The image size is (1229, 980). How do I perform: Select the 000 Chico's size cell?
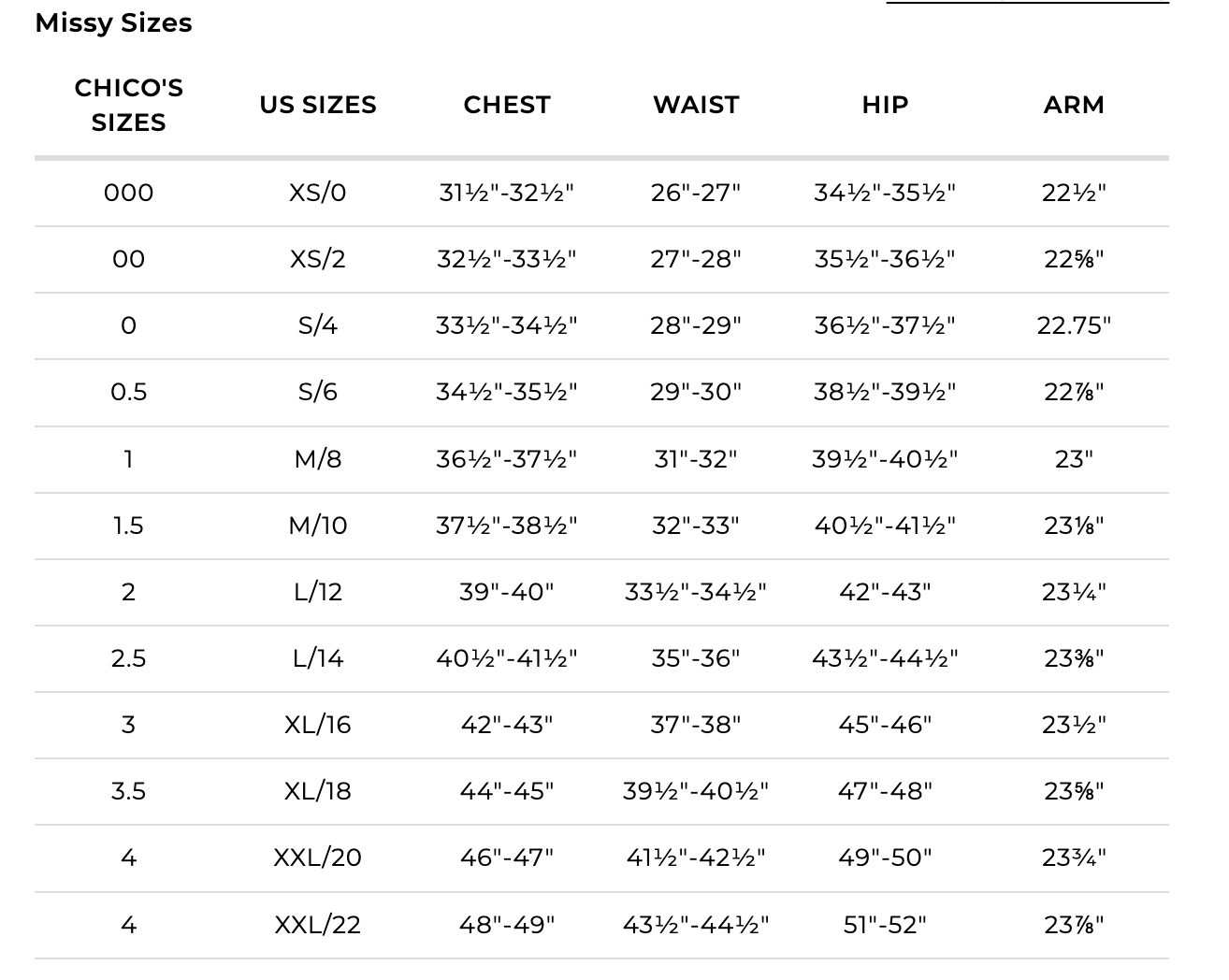(x=128, y=193)
